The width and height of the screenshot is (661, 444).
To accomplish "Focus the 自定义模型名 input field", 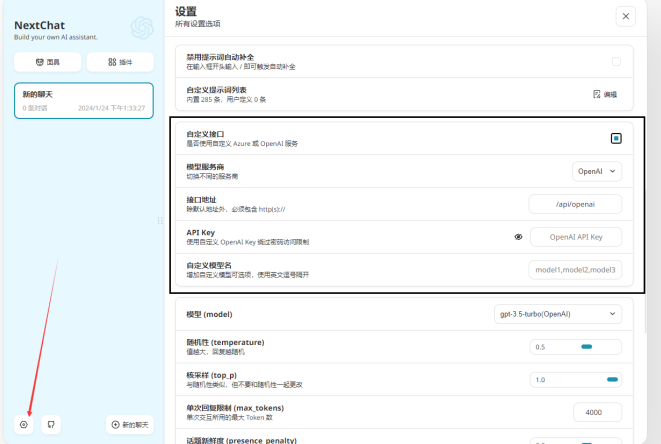I will 575,270.
